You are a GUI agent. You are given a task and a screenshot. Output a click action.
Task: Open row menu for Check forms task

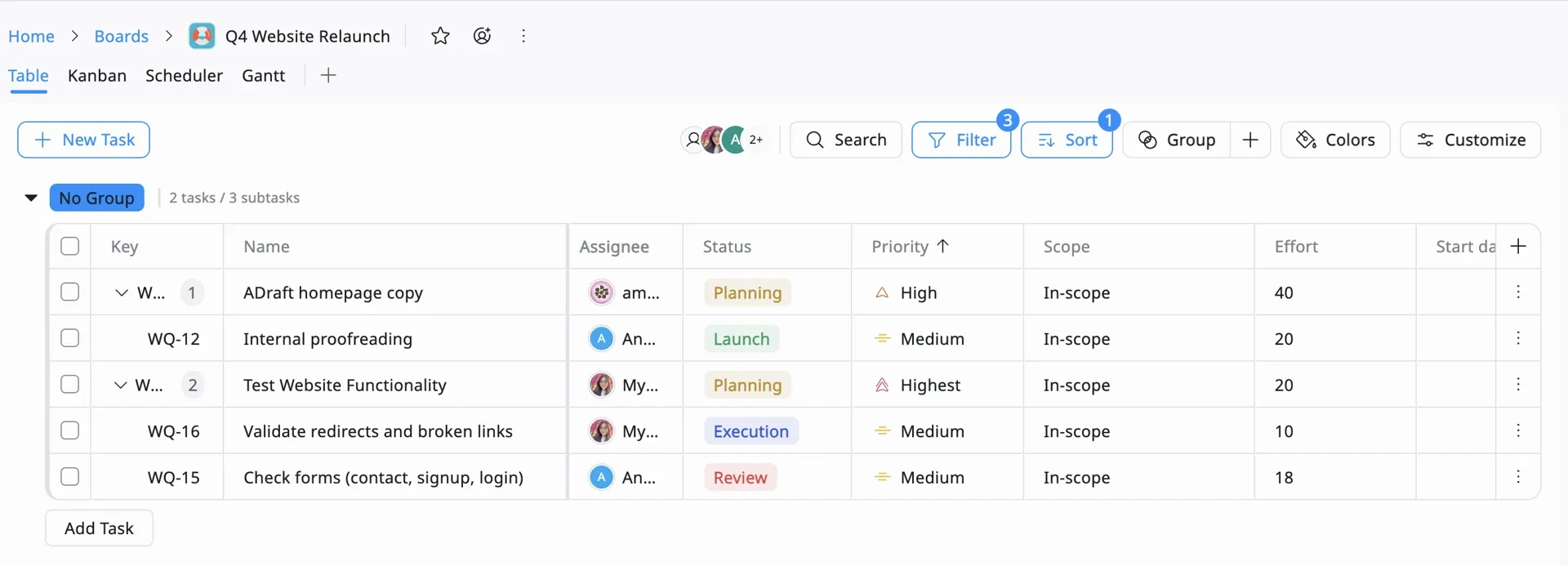coord(1518,477)
